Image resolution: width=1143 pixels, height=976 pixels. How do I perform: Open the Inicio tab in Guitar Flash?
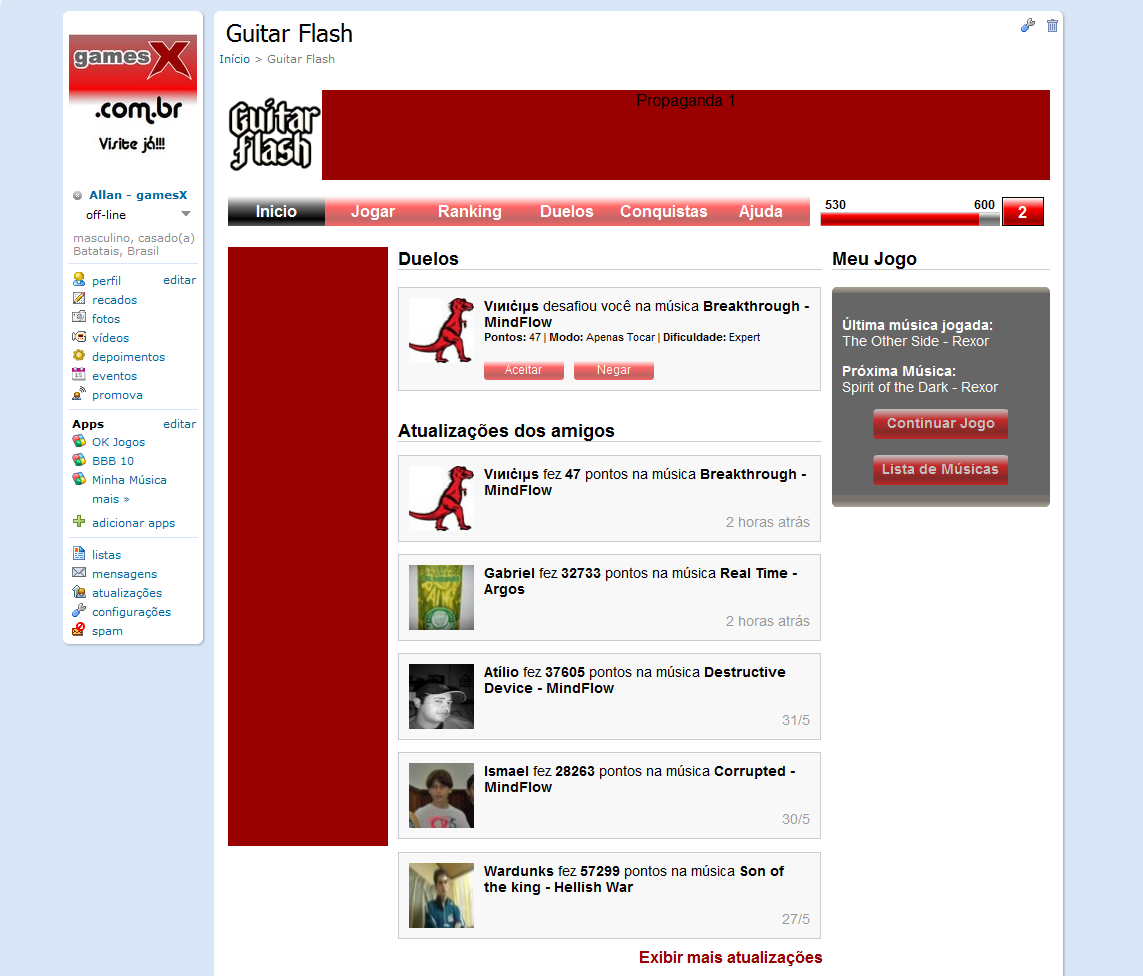[x=276, y=211]
